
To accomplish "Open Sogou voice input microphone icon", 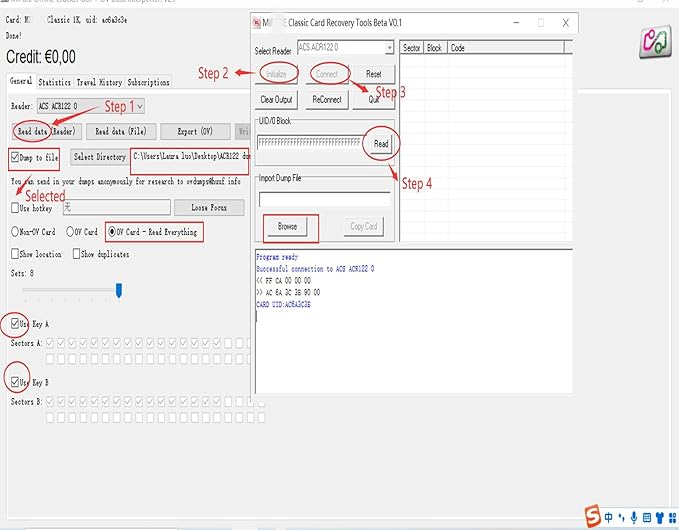I will (634, 517).
